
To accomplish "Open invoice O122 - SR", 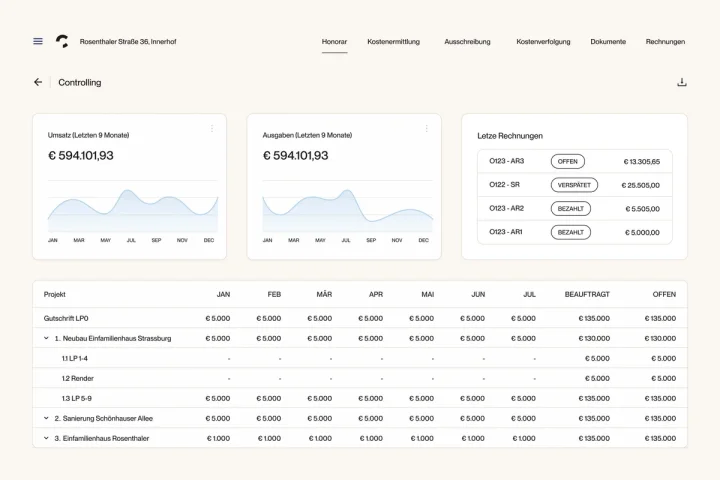I will click(575, 185).
